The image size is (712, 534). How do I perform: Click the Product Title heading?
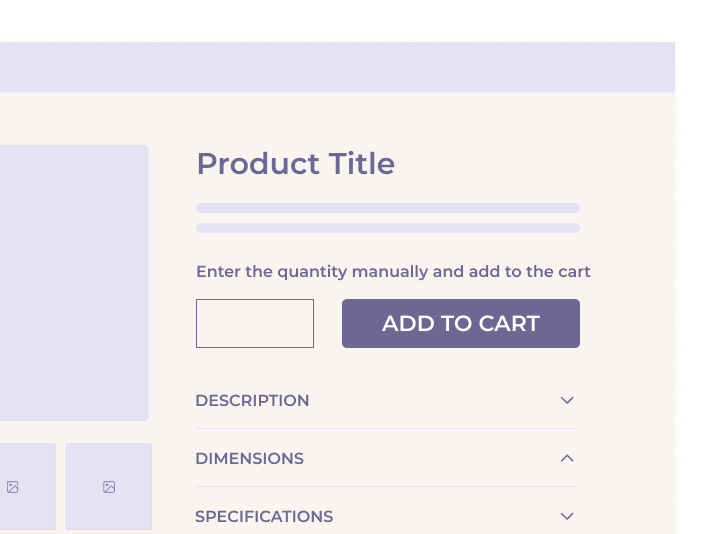(x=295, y=163)
